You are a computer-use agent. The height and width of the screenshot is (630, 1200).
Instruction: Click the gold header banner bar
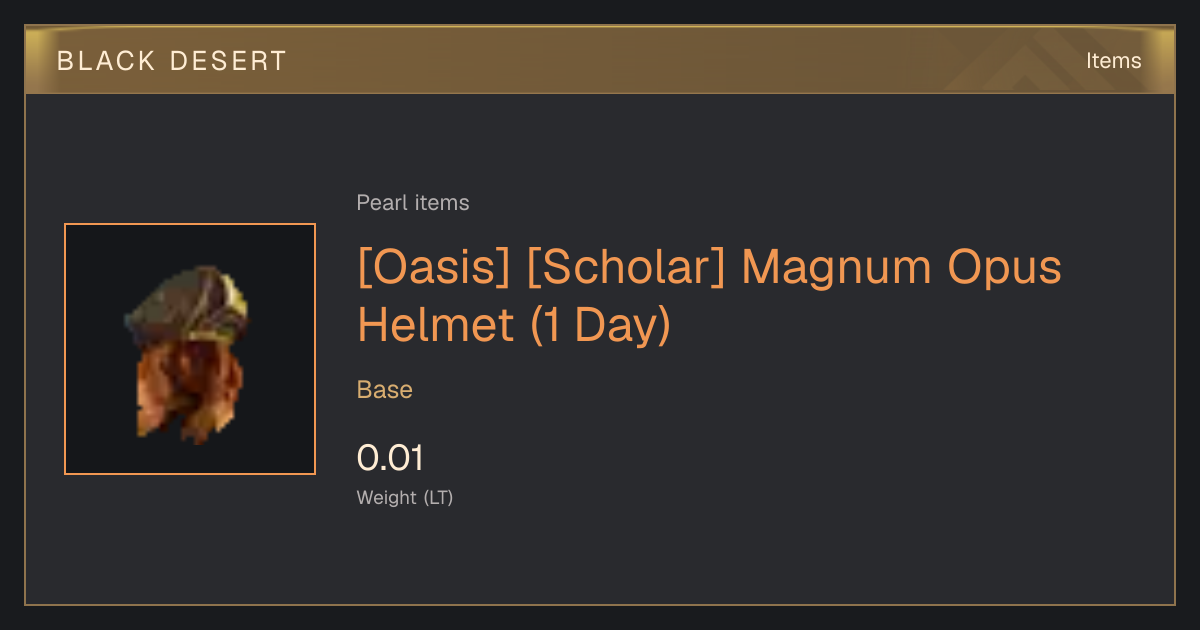point(600,60)
